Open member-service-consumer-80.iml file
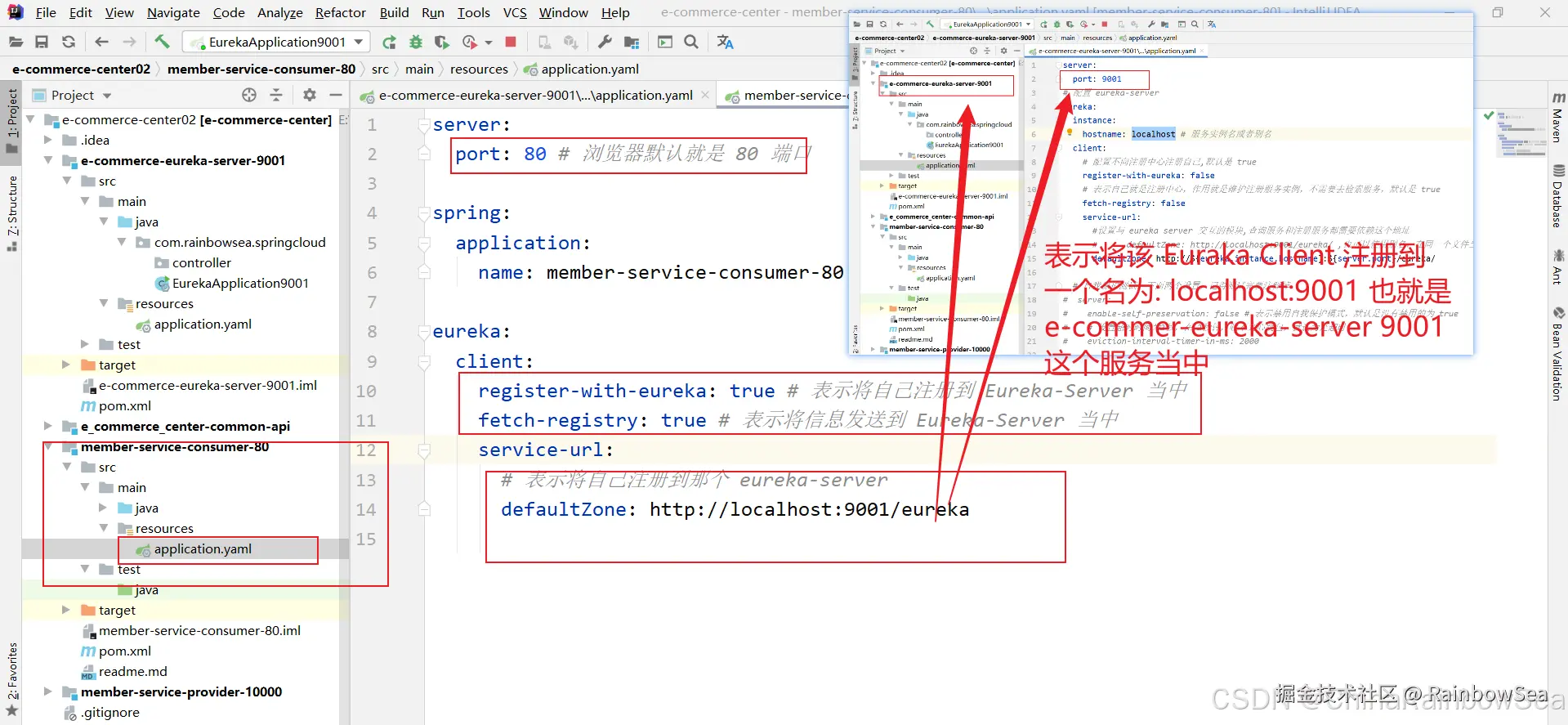Viewport: 1568px width, 725px height. click(199, 630)
